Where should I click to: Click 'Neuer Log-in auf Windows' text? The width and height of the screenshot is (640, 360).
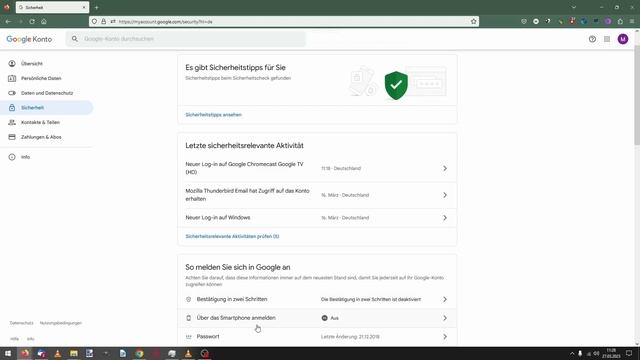(218, 218)
